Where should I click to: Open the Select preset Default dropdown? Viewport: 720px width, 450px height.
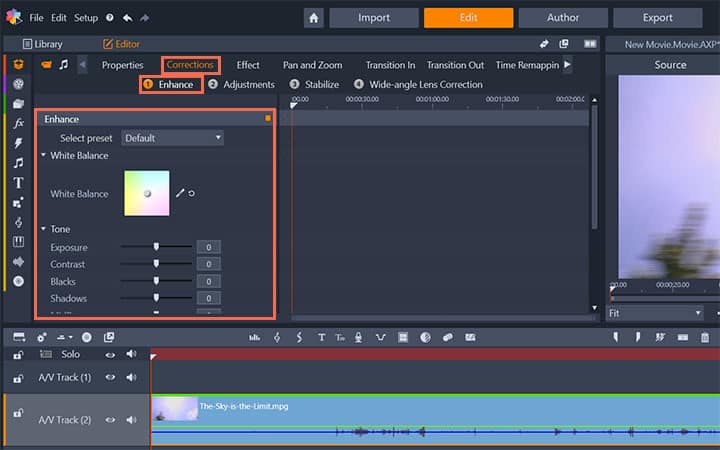click(x=173, y=138)
